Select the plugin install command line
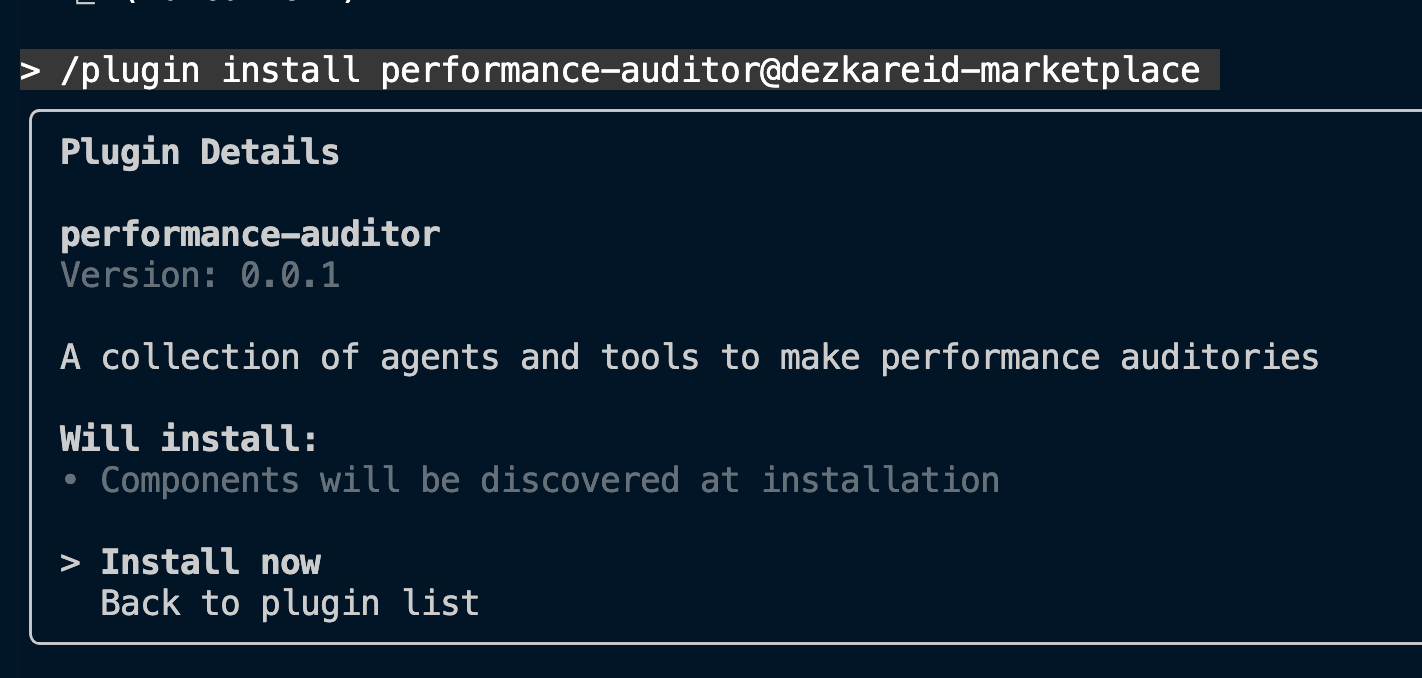1422x678 pixels. pyautogui.click(x=620, y=70)
